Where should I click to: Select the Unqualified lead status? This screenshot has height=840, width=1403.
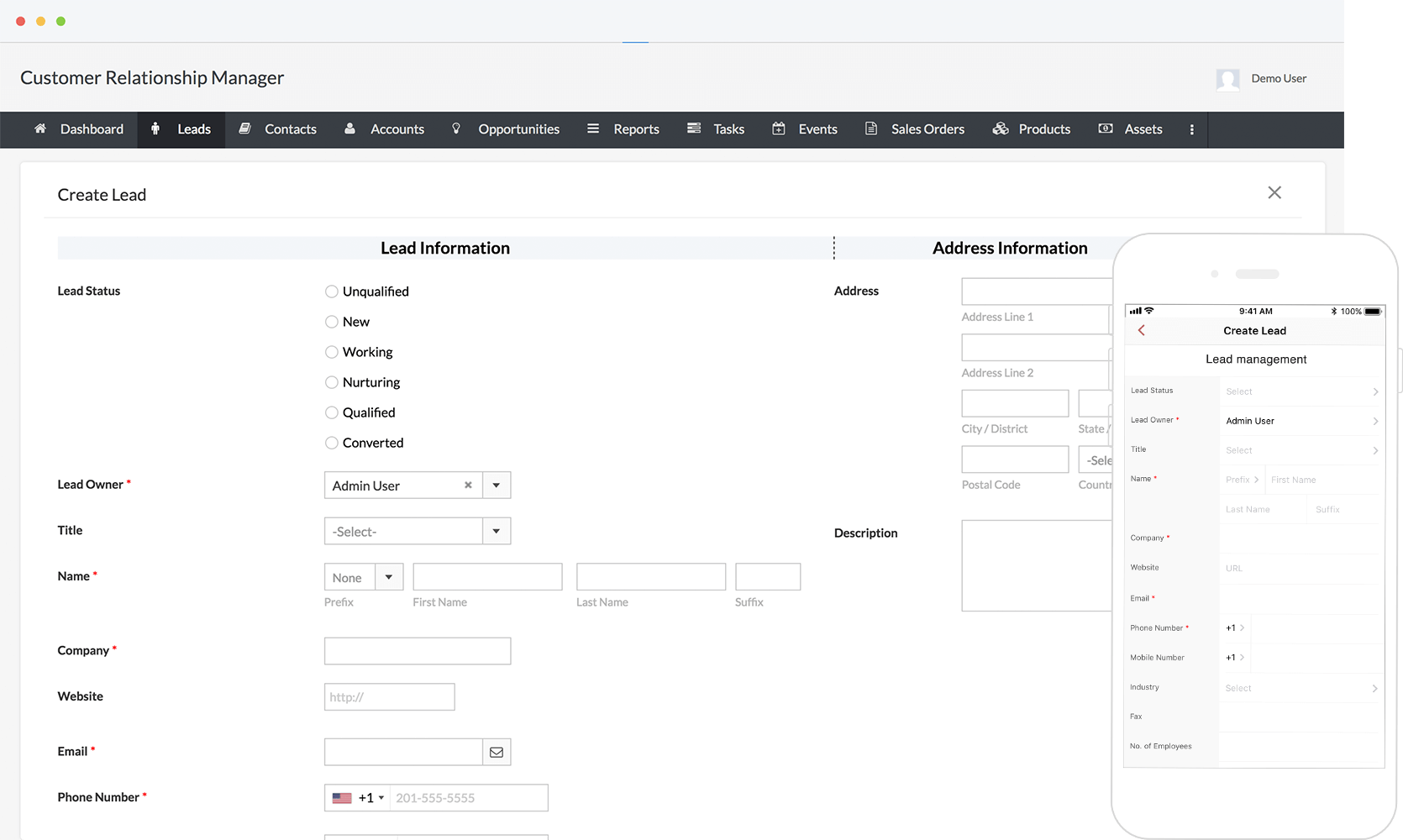[x=332, y=291]
